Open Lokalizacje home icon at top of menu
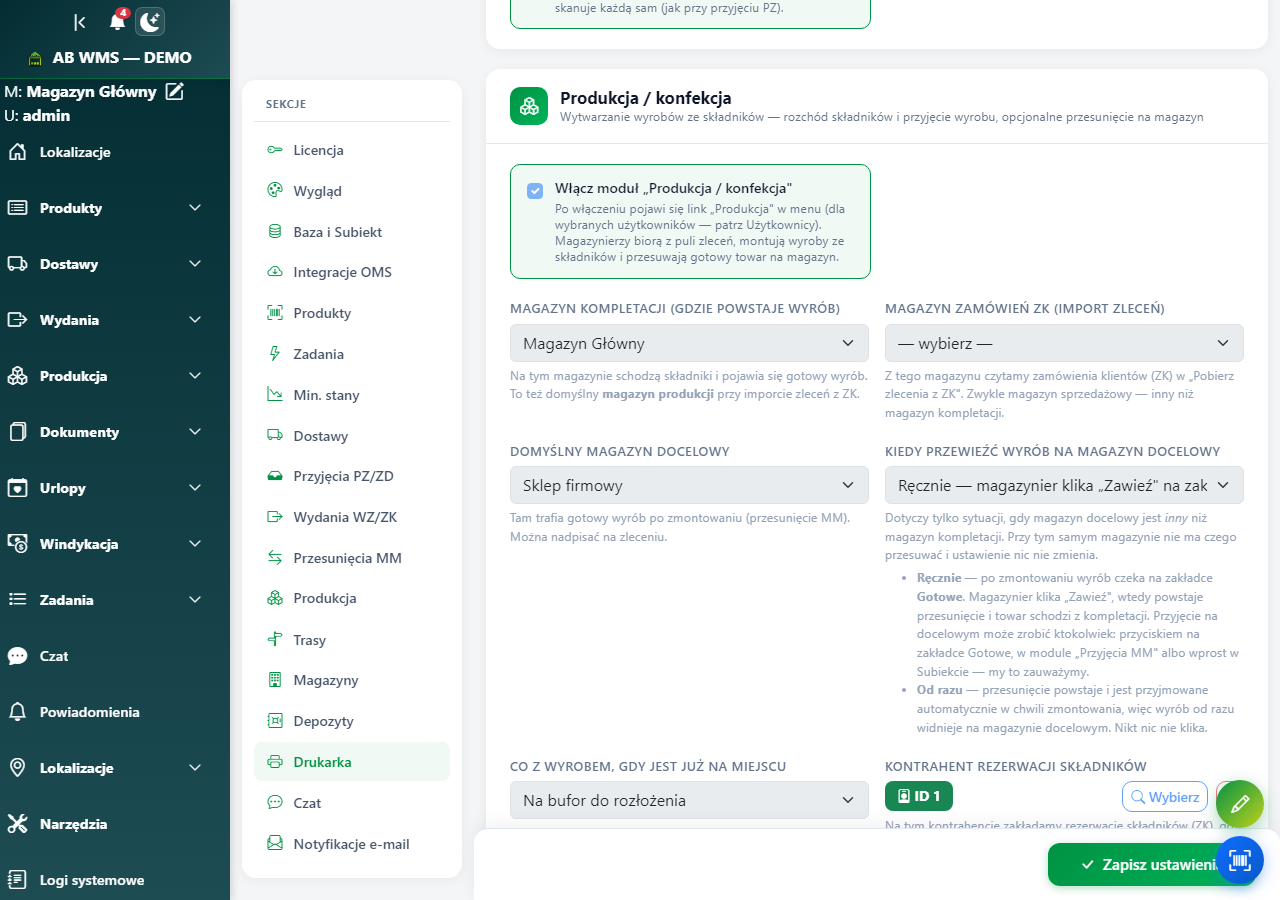Image resolution: width=1280 pixels, height=900 pixels. 18,152
